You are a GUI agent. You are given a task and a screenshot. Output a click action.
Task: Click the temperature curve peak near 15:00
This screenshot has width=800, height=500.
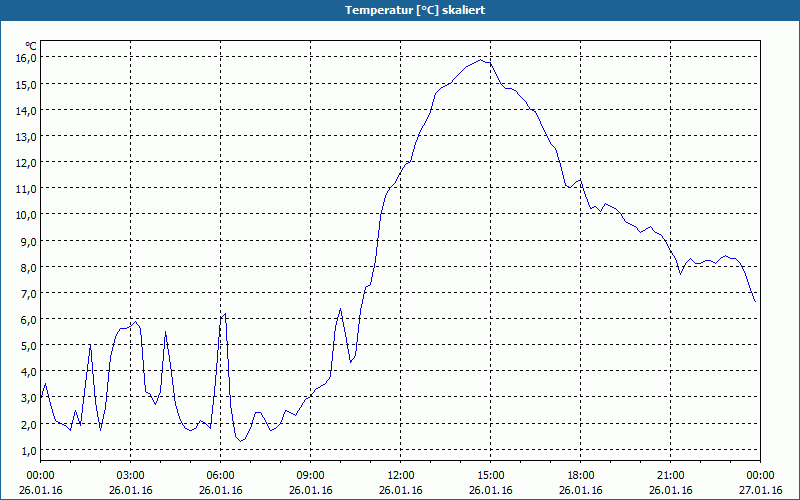click(480, 60)
